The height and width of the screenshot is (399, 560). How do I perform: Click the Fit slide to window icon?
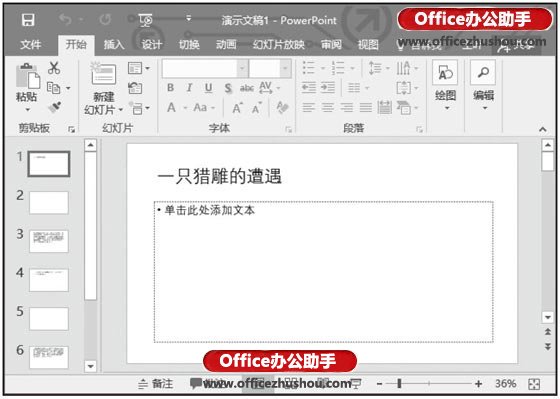coord(534,384)
